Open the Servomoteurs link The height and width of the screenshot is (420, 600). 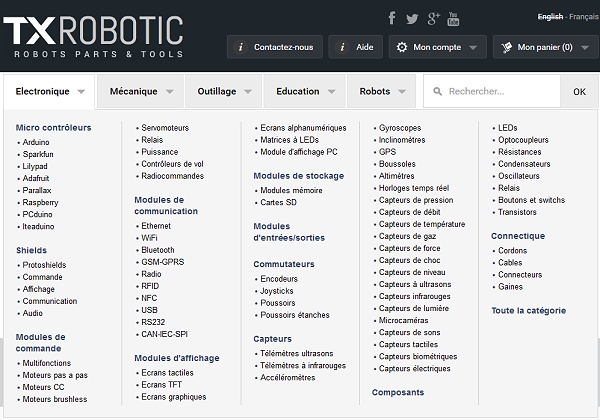coord(165,128)
